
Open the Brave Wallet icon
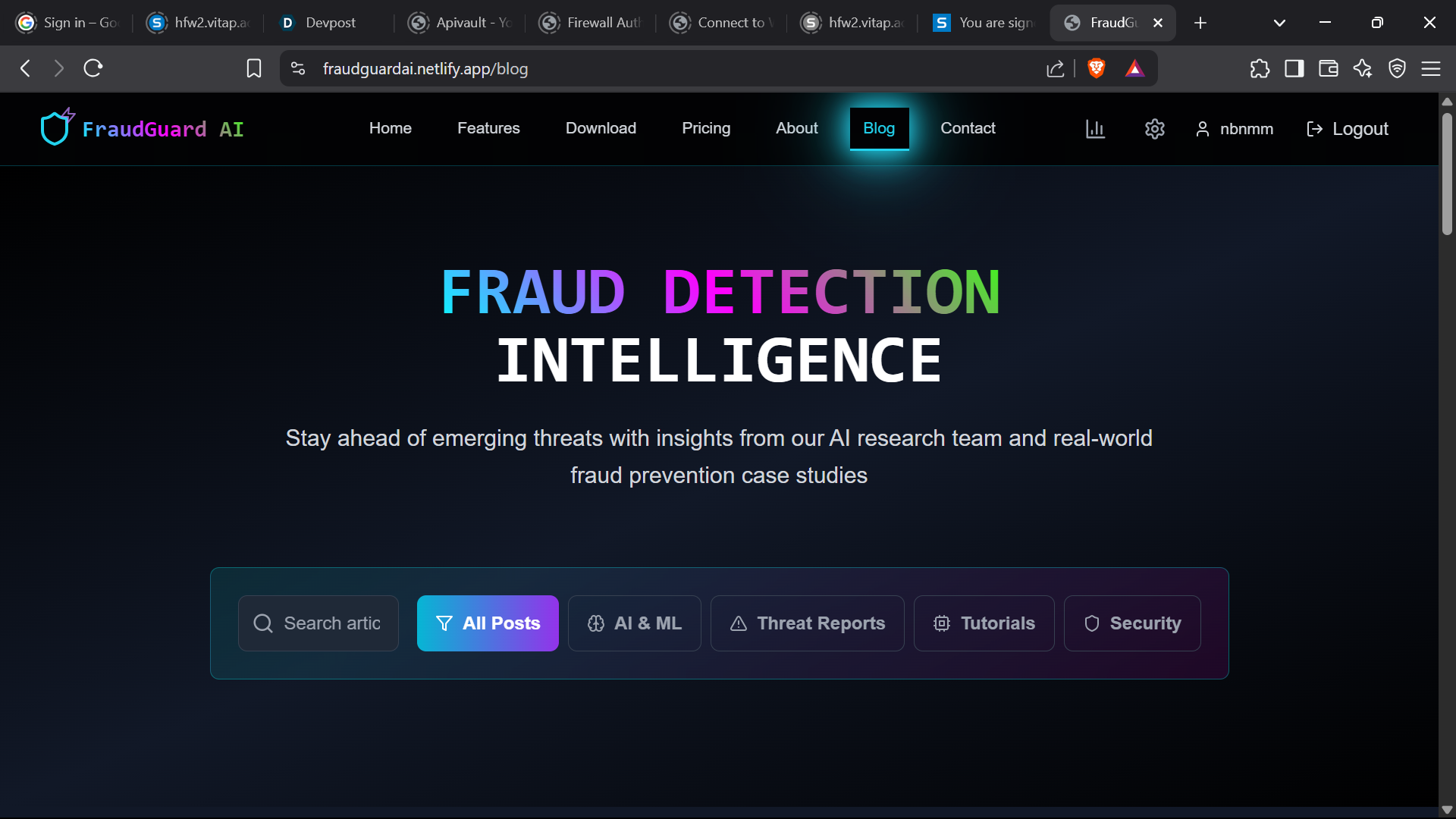coord(1328,68)
